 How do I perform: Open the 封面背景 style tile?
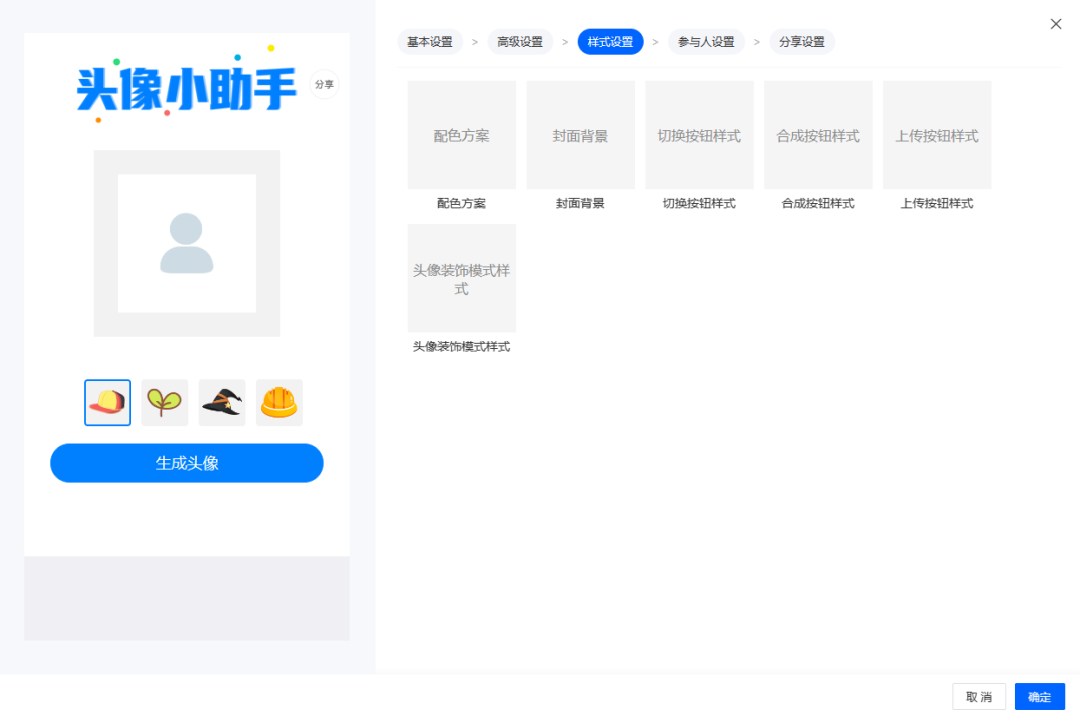tap(581, 135)
